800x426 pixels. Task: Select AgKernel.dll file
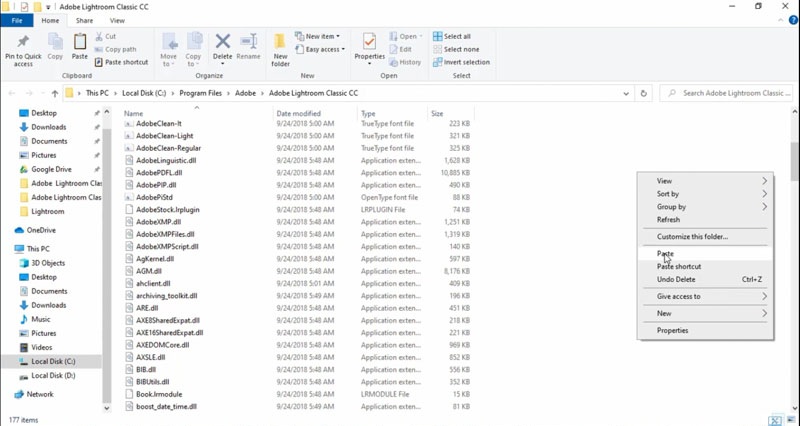[x=155, y=259]
